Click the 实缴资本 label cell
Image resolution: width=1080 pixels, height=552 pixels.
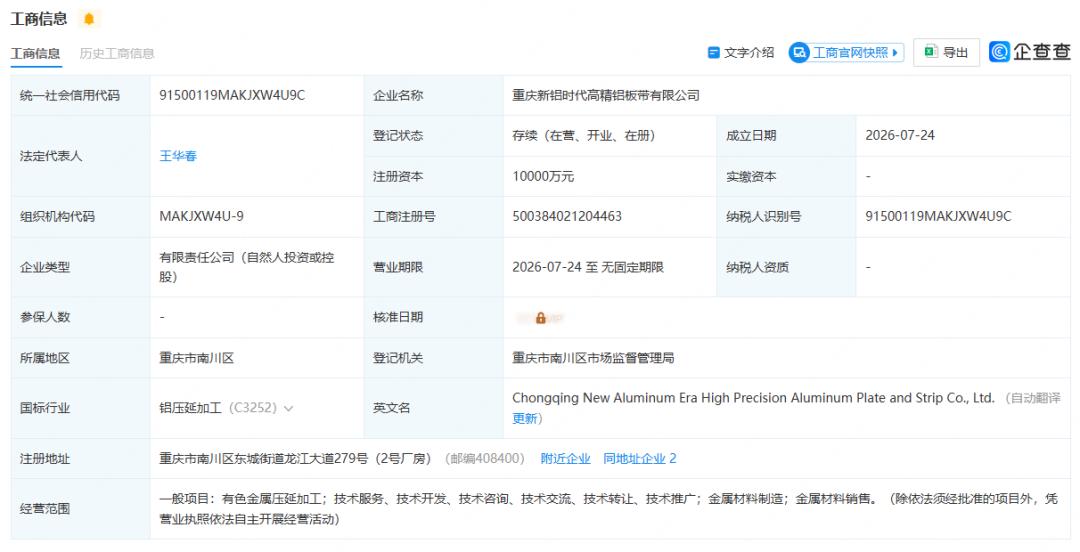point(786,176)
